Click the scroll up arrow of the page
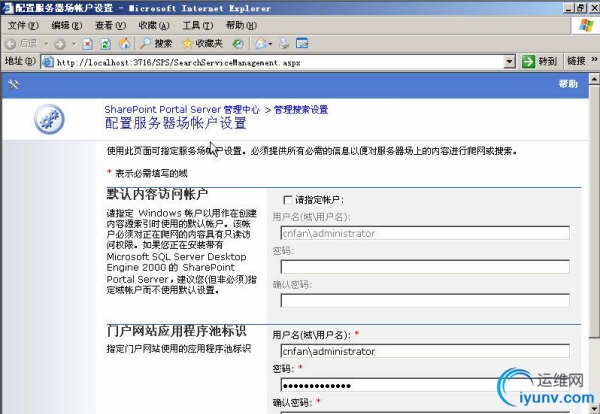Viewport: 600px width, 414px height. pyautogui.click(x=594, y=79)
